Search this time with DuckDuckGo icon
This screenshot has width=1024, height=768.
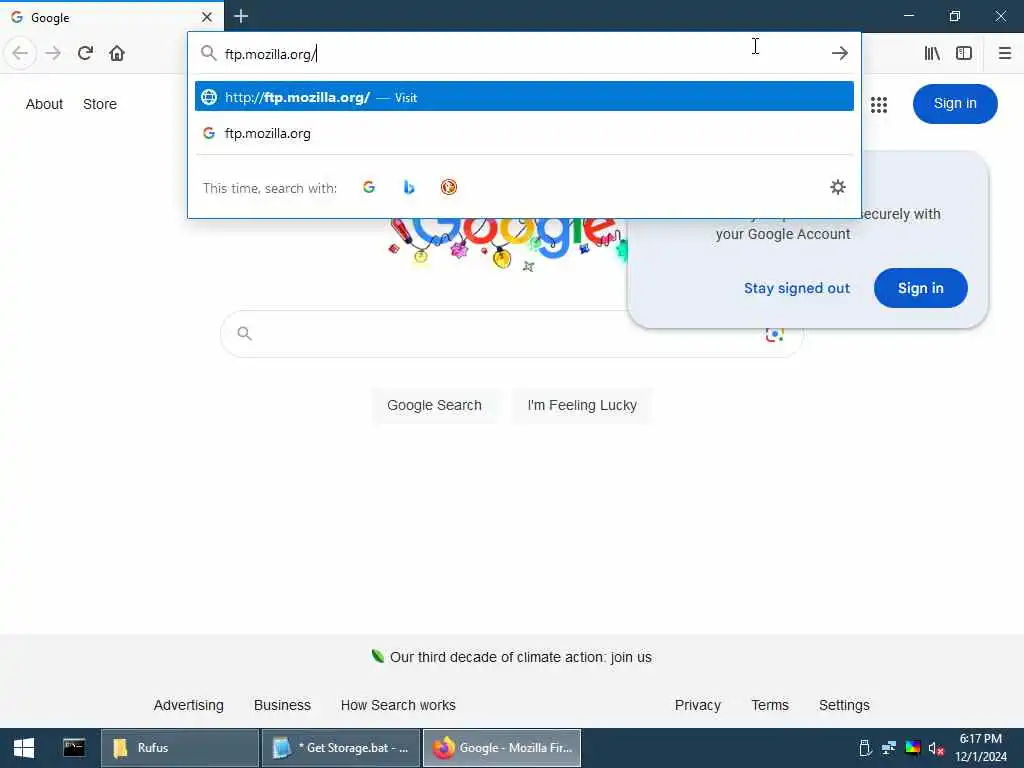click(x=449, y=187)
